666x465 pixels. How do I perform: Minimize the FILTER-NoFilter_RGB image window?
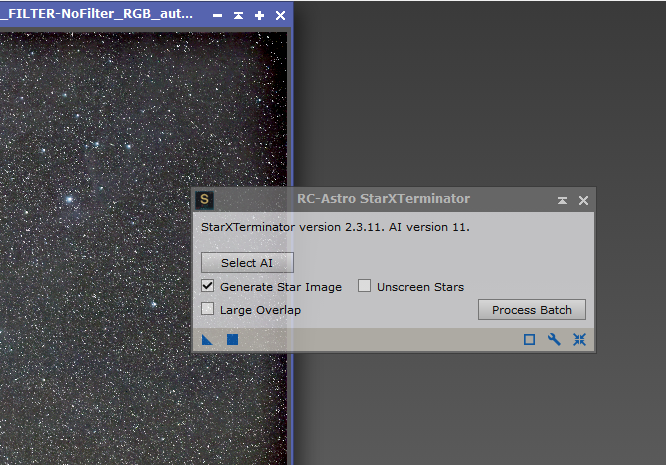[217, 16]
